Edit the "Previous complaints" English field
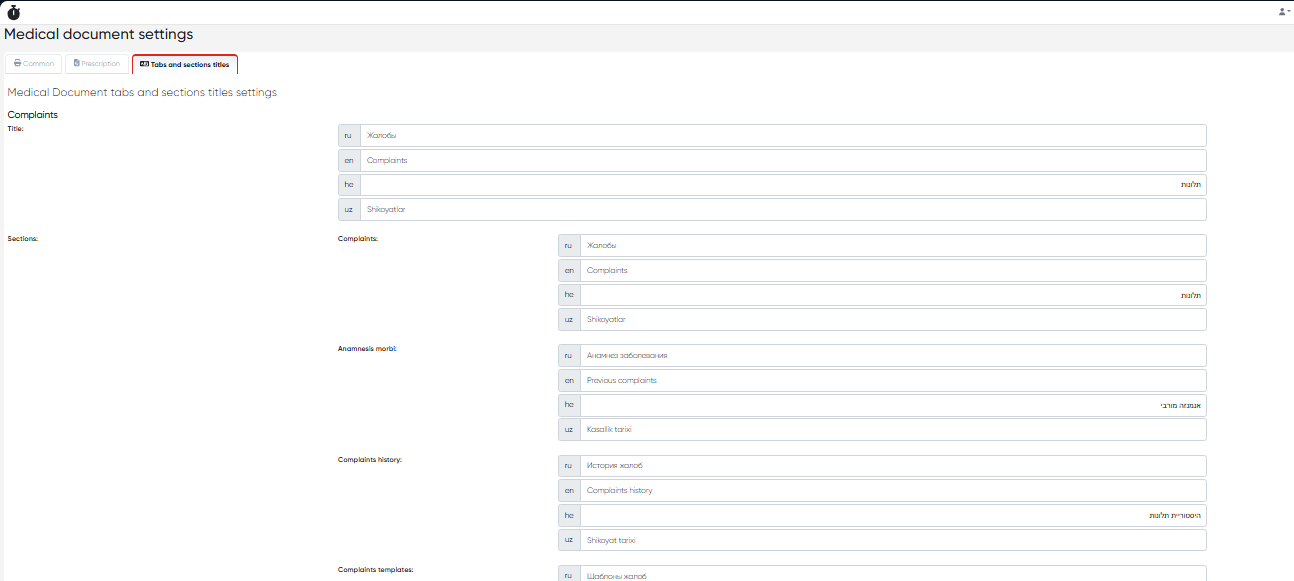 (x=892, y=380)
